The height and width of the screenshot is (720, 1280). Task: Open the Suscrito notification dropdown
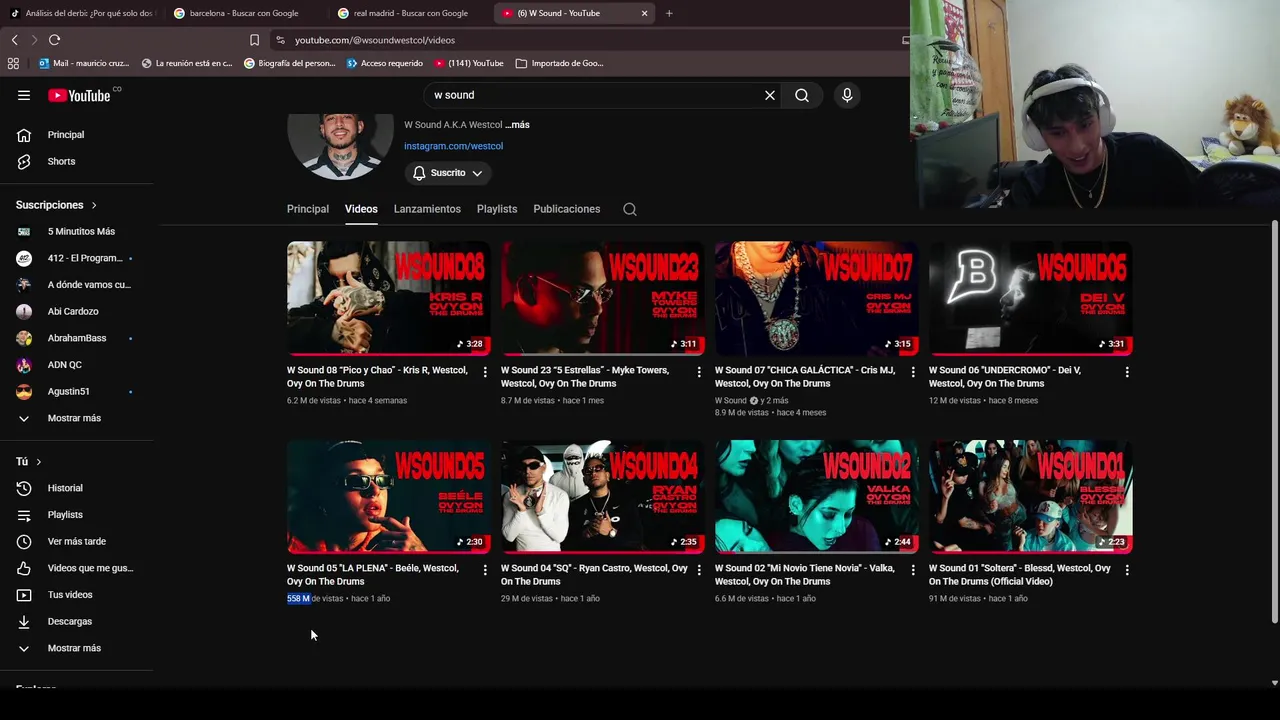[x=447, y=173]
